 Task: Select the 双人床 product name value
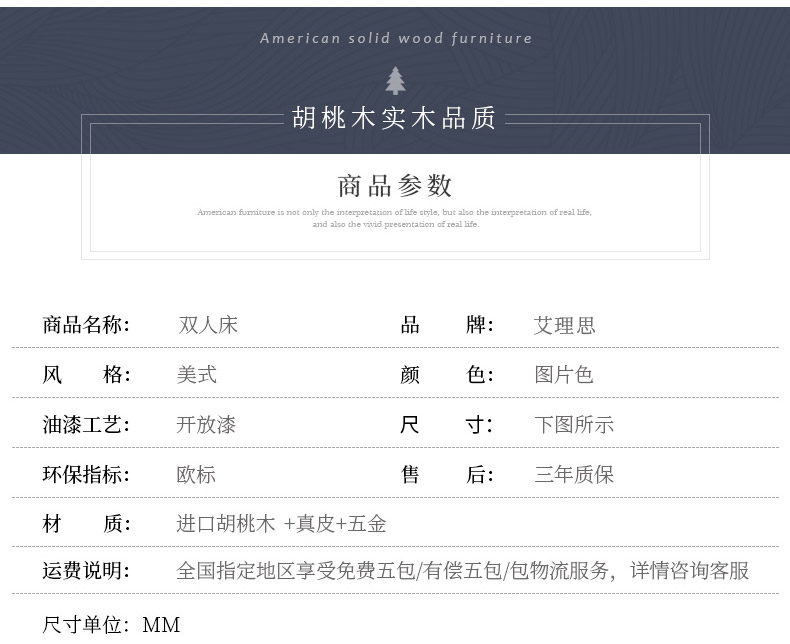(x=208, y=325)
